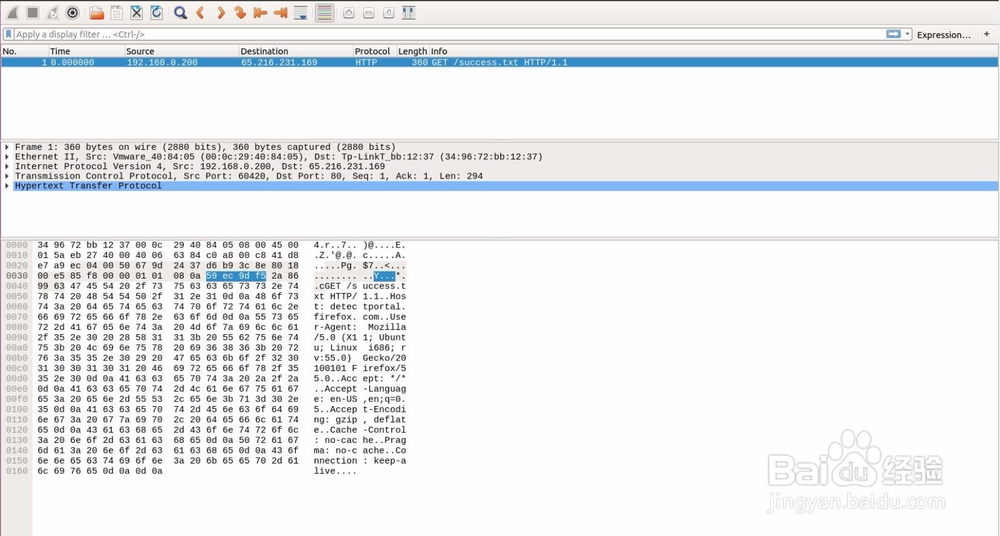Zoom out main window text
This screenshot has height=536, width=1000.
pyautogui.click(x=369, y=13)
